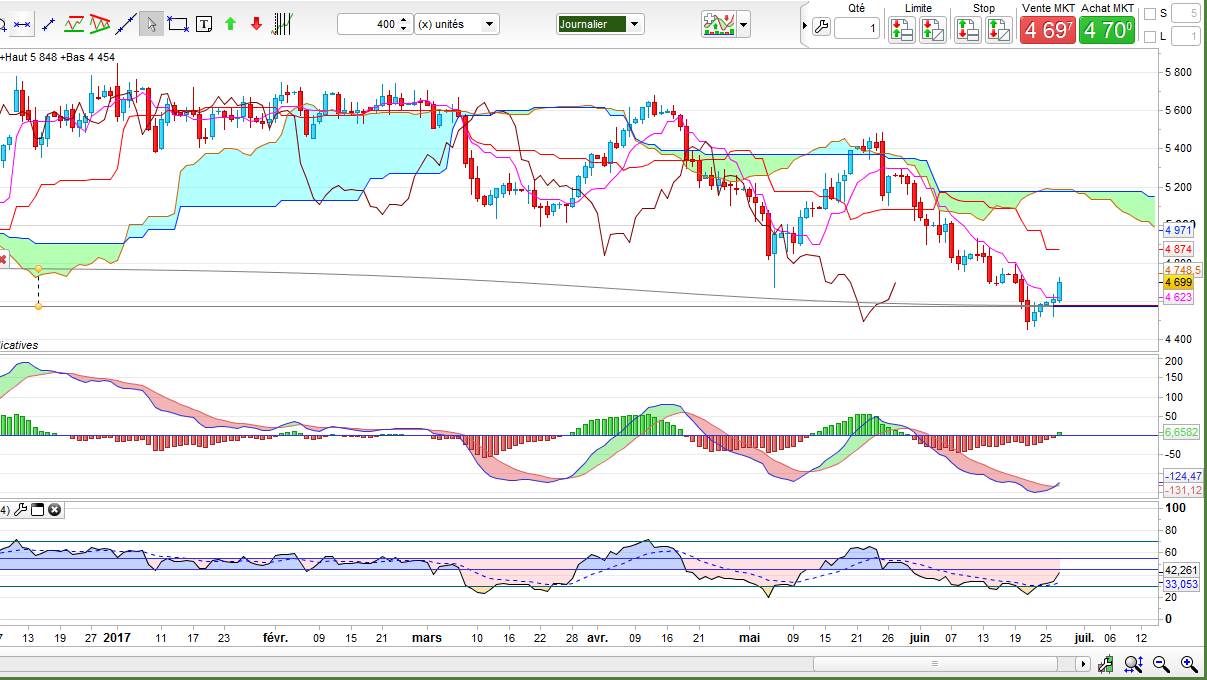Click the green up arrow drawing tool

(x=230, y=23)
